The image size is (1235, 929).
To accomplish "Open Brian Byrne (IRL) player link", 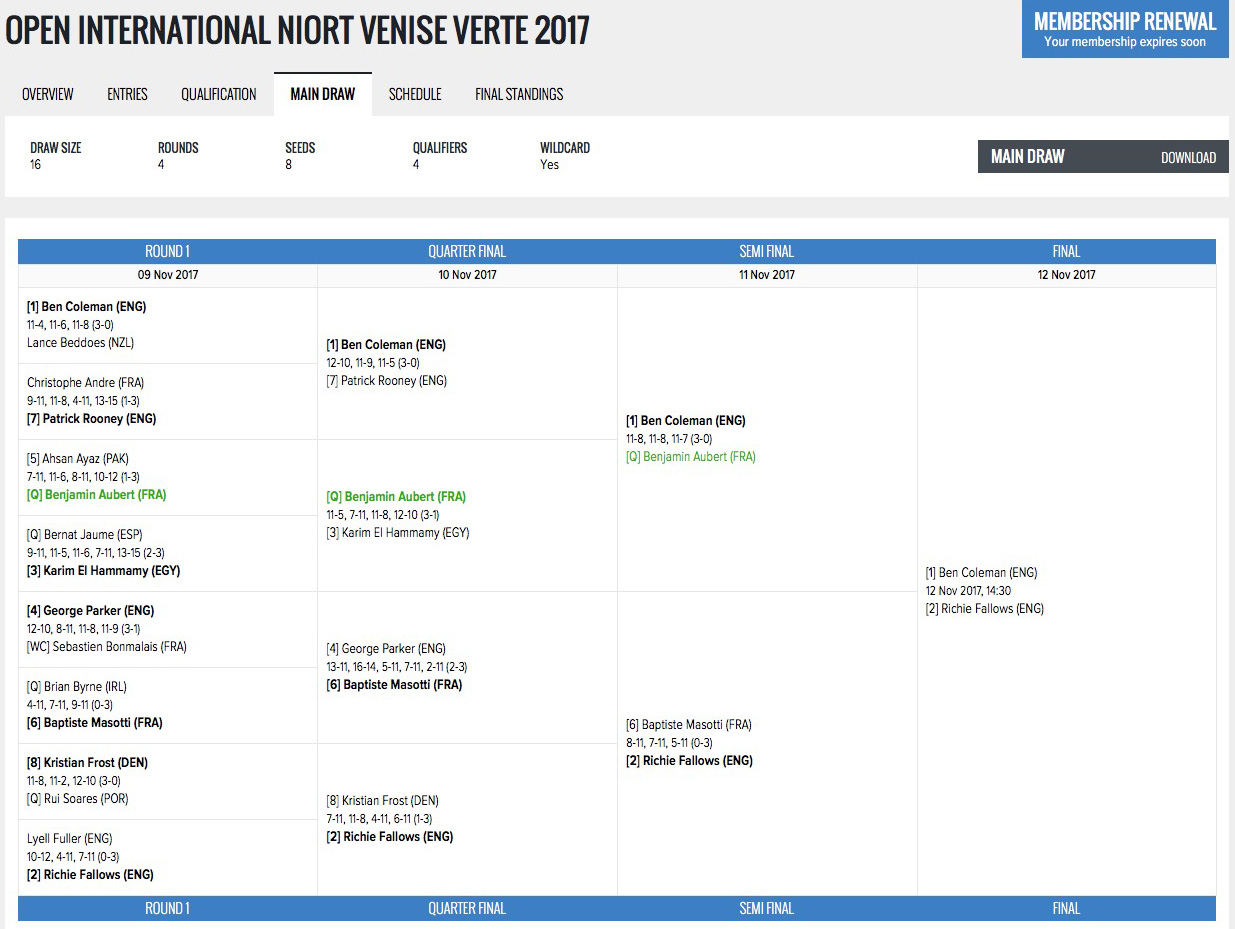I will pos(77,687).
